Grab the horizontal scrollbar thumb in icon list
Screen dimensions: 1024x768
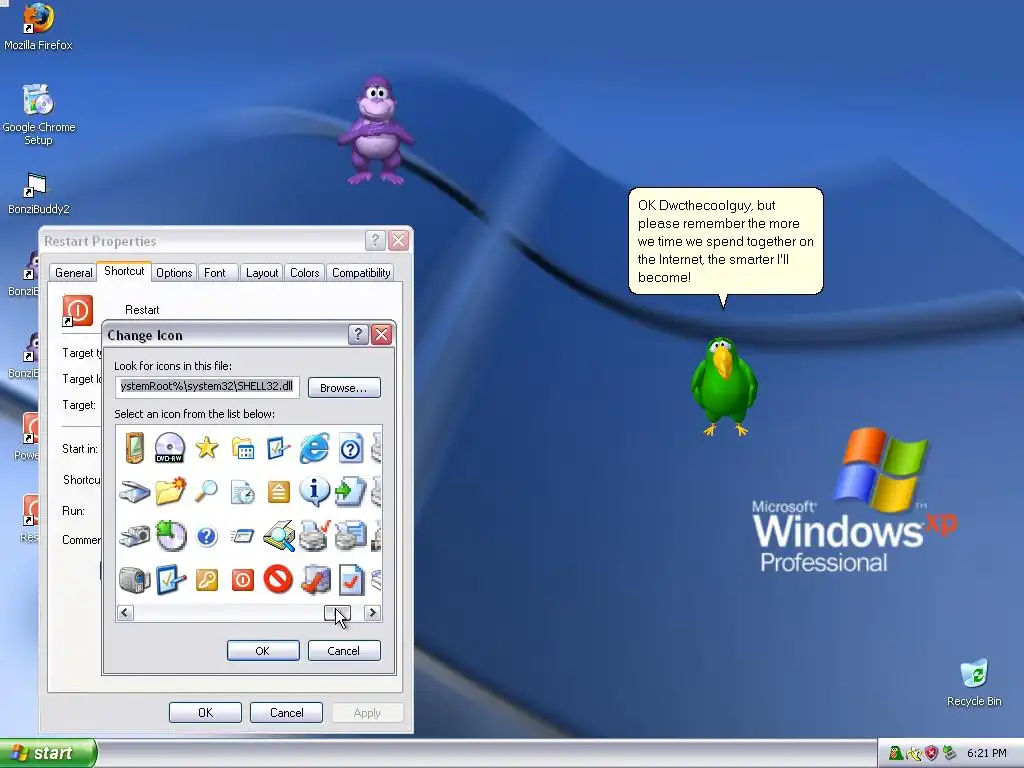338,613
